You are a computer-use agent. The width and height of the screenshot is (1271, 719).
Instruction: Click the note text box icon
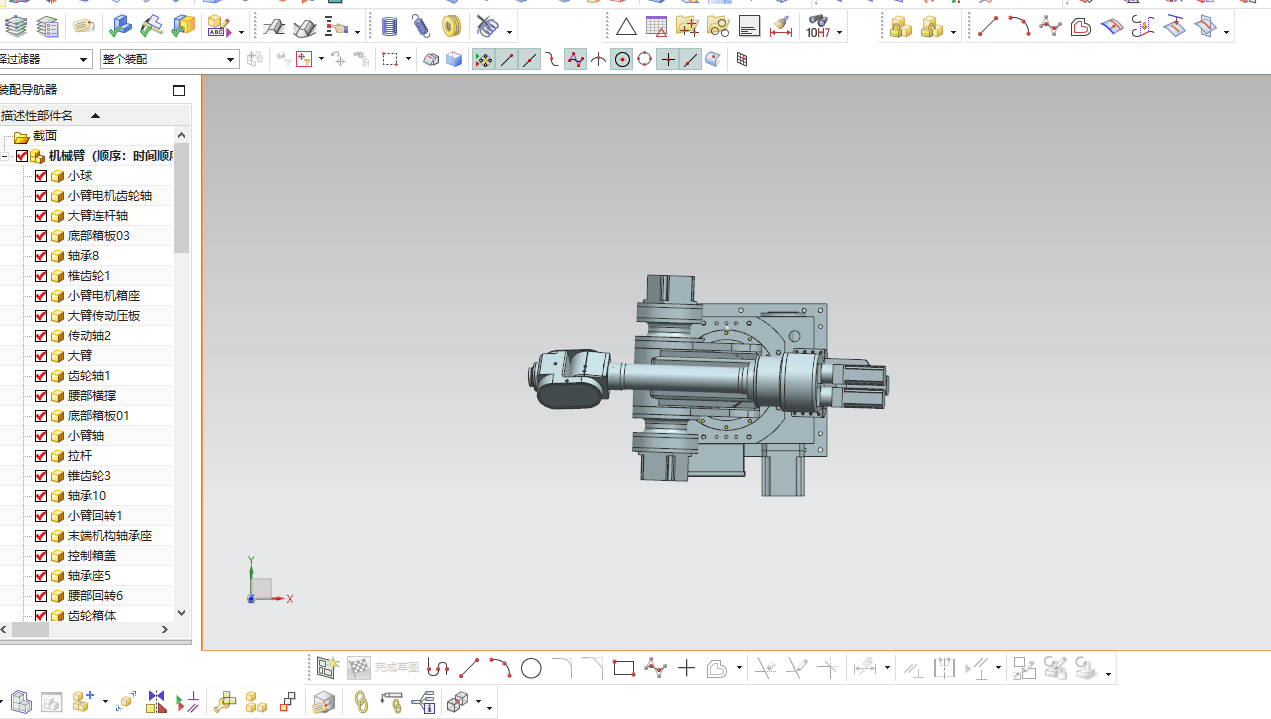[750, 27]
